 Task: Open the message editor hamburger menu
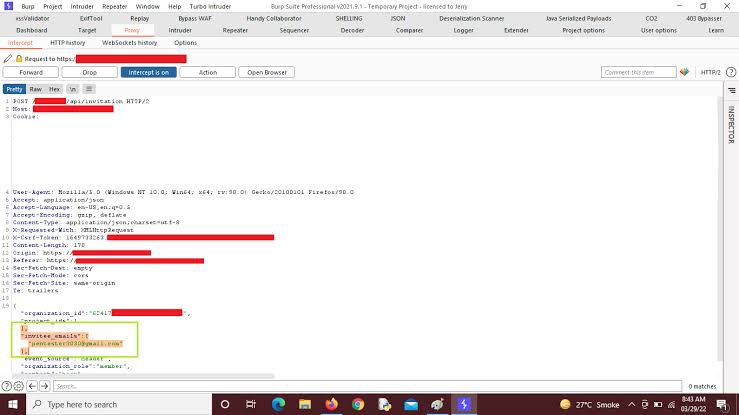[x=89, y=89]
